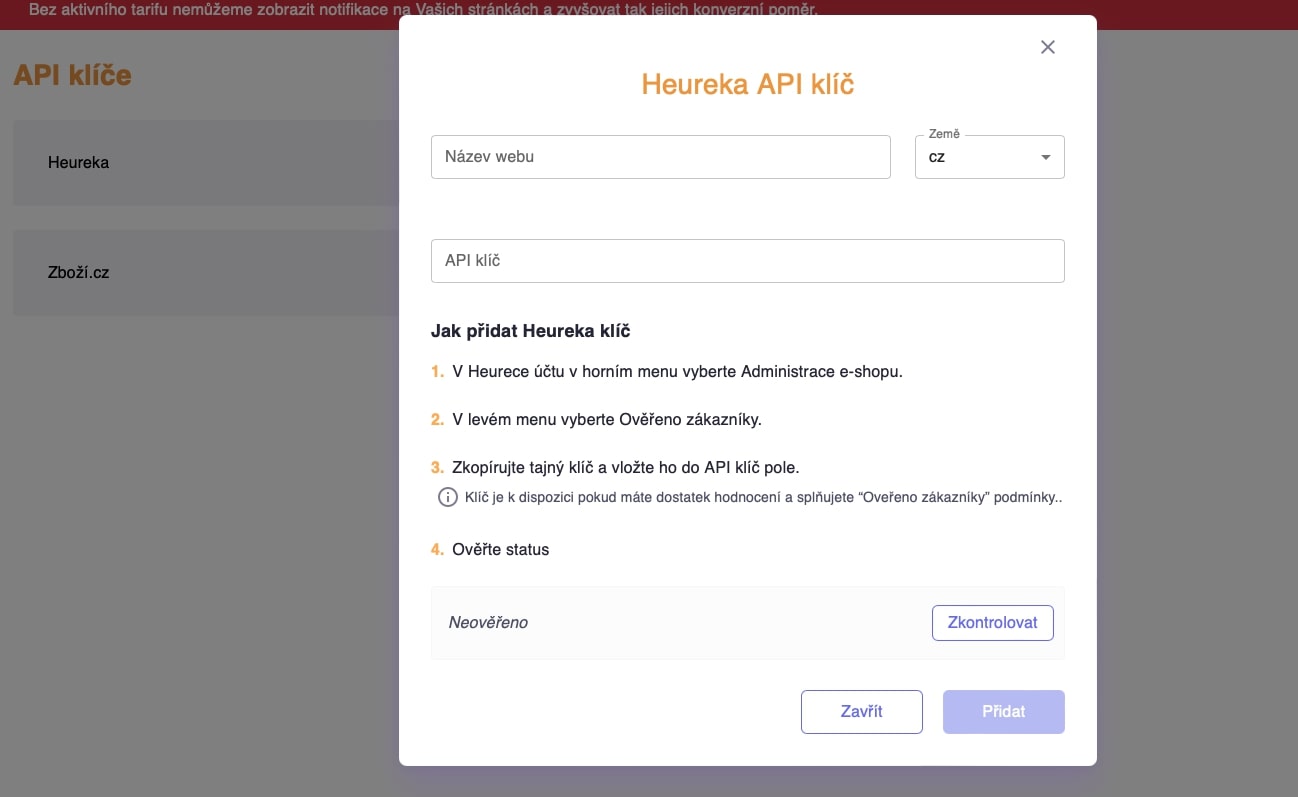Screen dimensions: 1298x797
Task: Click the Ověřte status step text
Action: tap(501, 549)
